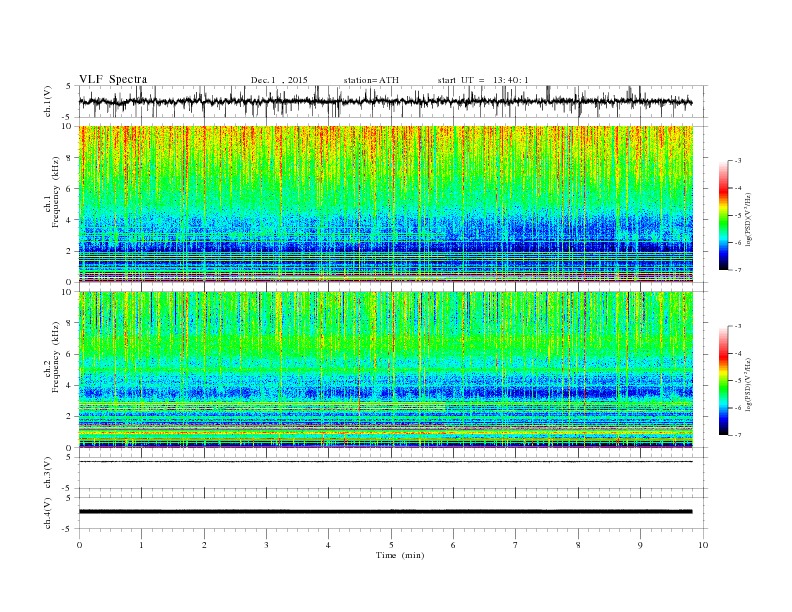Click the "station=ATH" header label
The width and height of the screenshot is (792, 612).
click(371, 80)
